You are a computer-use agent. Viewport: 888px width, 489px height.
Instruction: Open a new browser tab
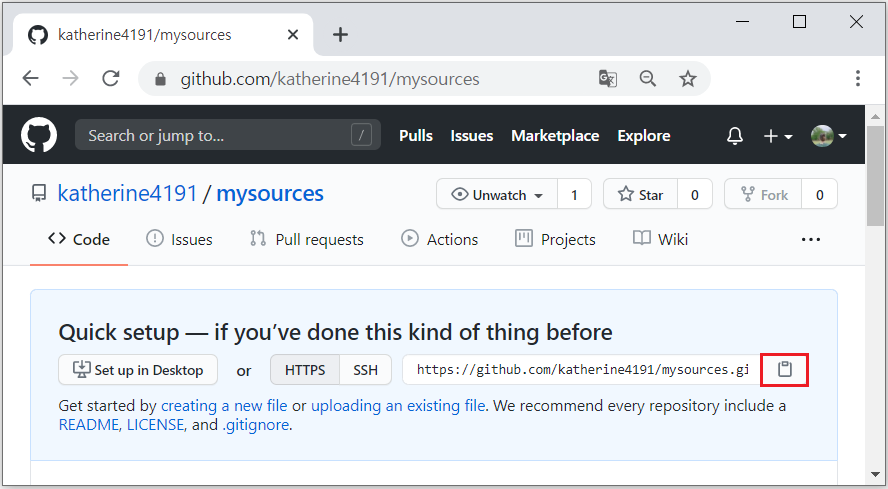pyautogui.click(x=340, y=35)
